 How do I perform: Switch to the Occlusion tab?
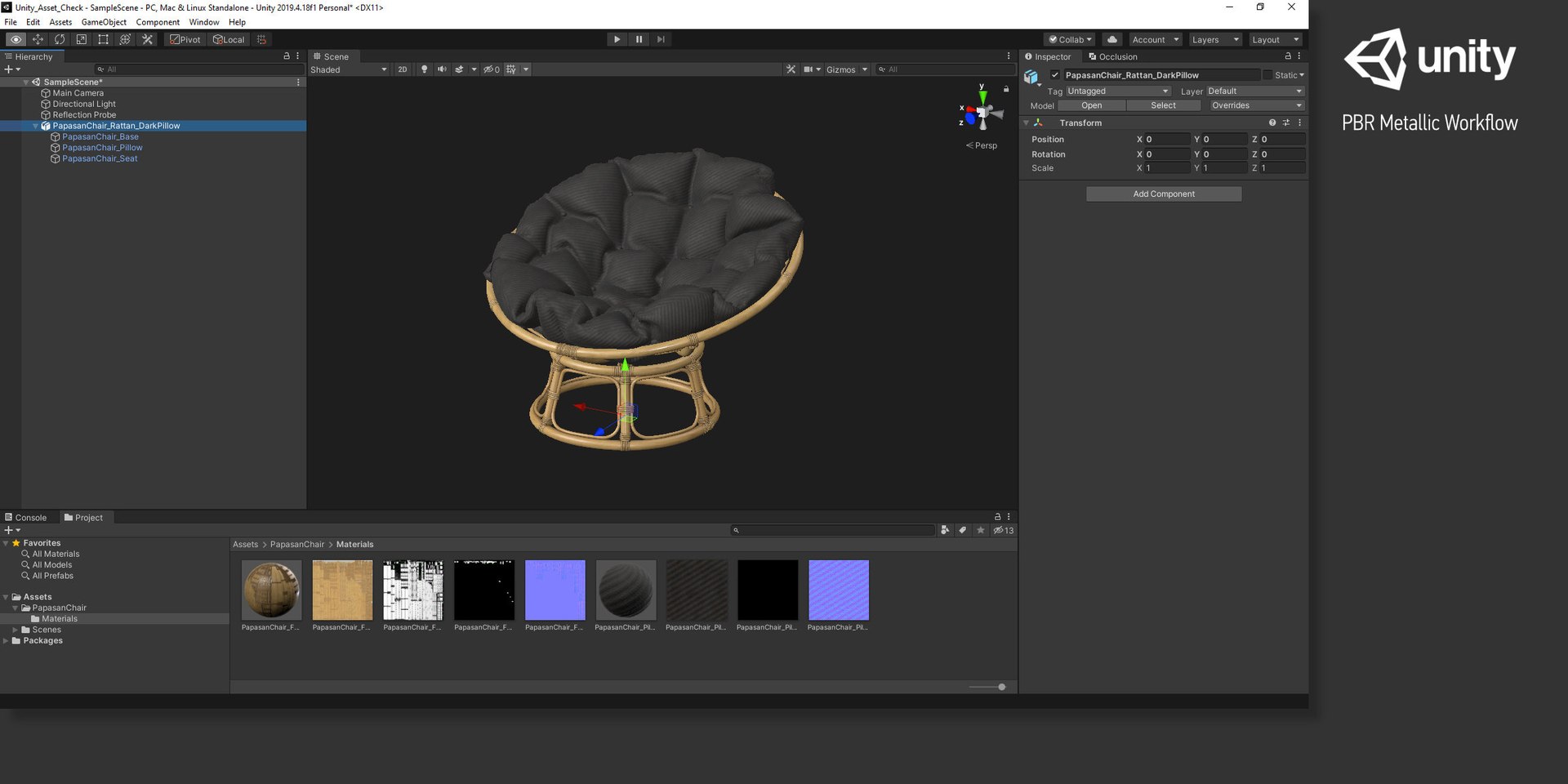click(1112, 56)
